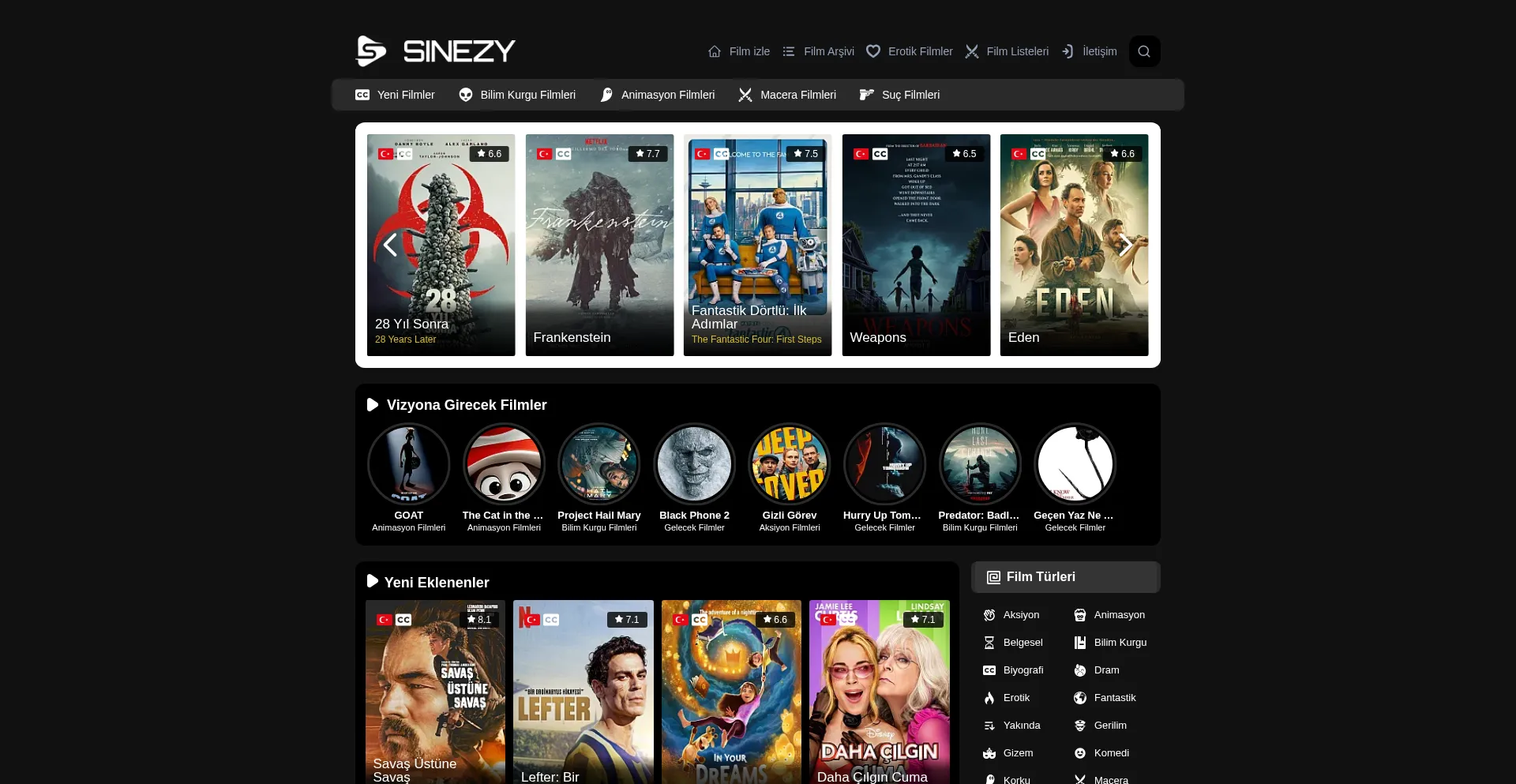Click the gun icon for Suç Filmleri

point(867,95)
